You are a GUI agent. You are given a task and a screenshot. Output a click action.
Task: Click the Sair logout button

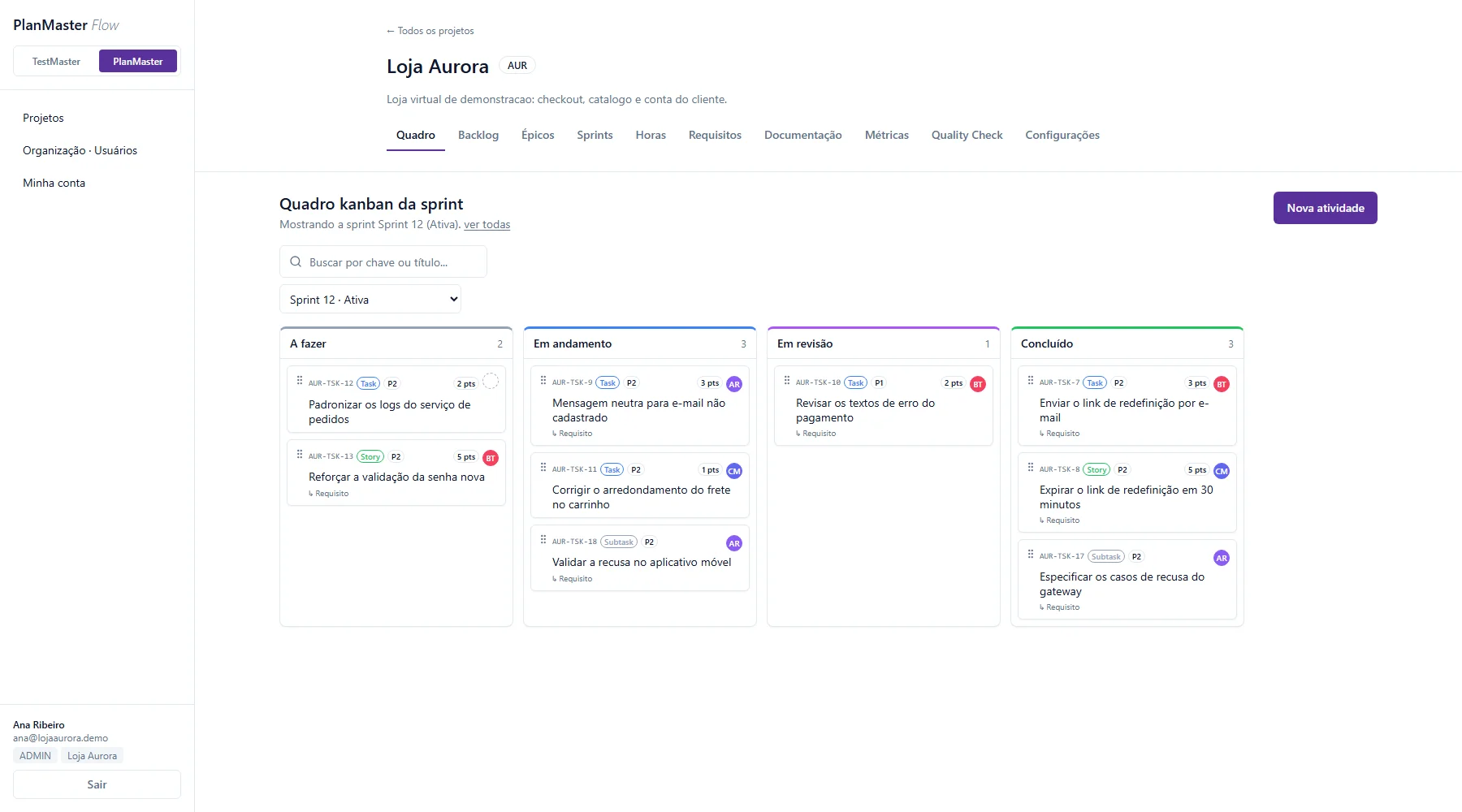coord(97,784)
